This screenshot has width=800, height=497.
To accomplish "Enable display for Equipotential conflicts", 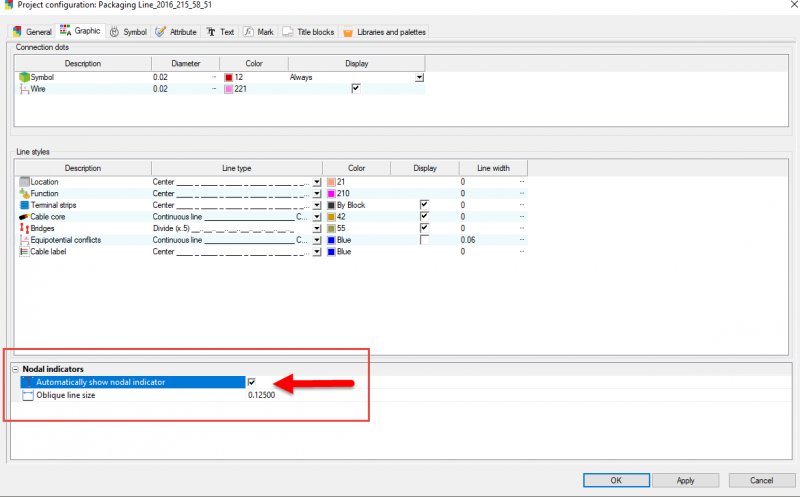I will [x=424, y=240].
